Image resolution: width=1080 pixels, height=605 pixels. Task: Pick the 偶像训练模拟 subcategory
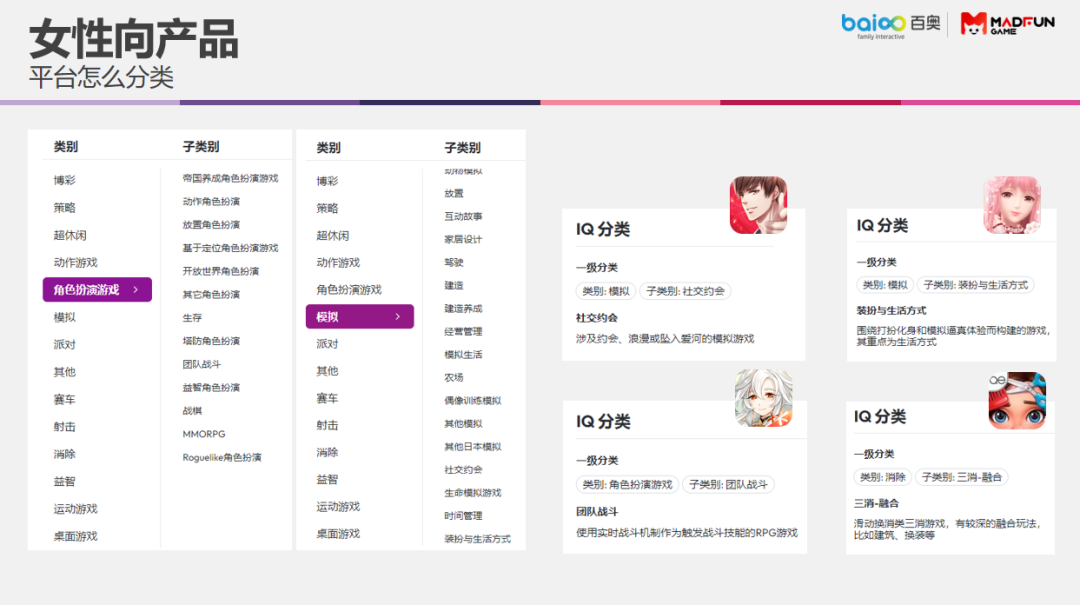tap(472, 401)
